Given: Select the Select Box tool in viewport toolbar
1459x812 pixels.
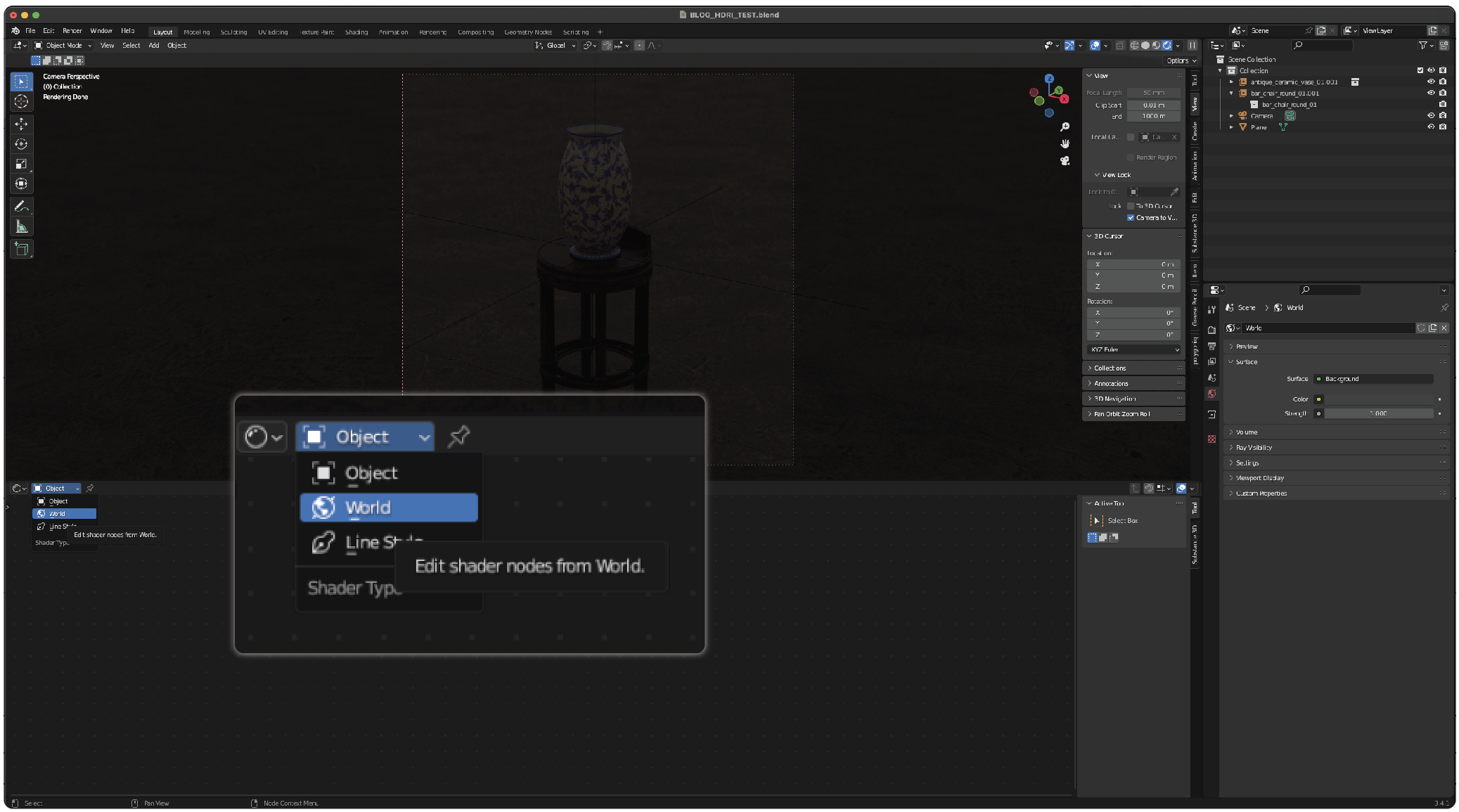Looking at the screenshot, I should click(x=21, y=82).
